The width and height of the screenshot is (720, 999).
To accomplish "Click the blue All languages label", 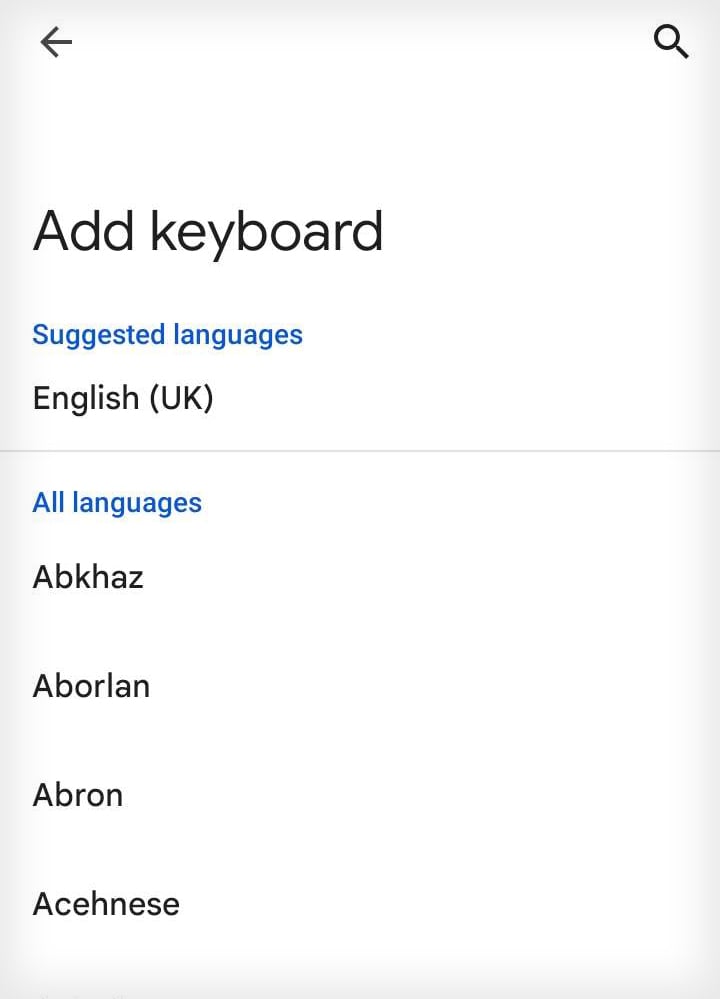I will pos(117,502).
